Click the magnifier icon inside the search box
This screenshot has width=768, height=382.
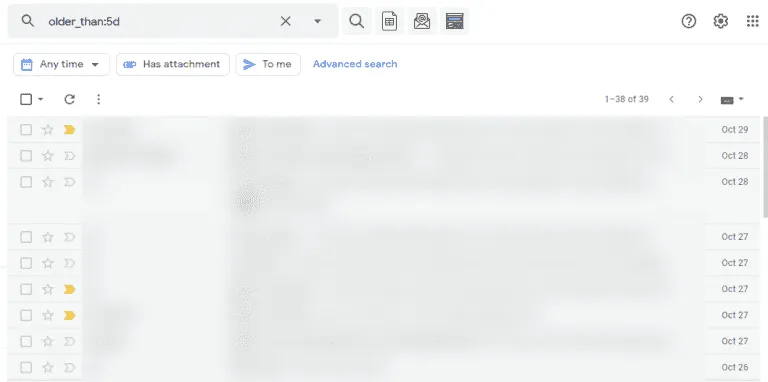click(28, 21)
